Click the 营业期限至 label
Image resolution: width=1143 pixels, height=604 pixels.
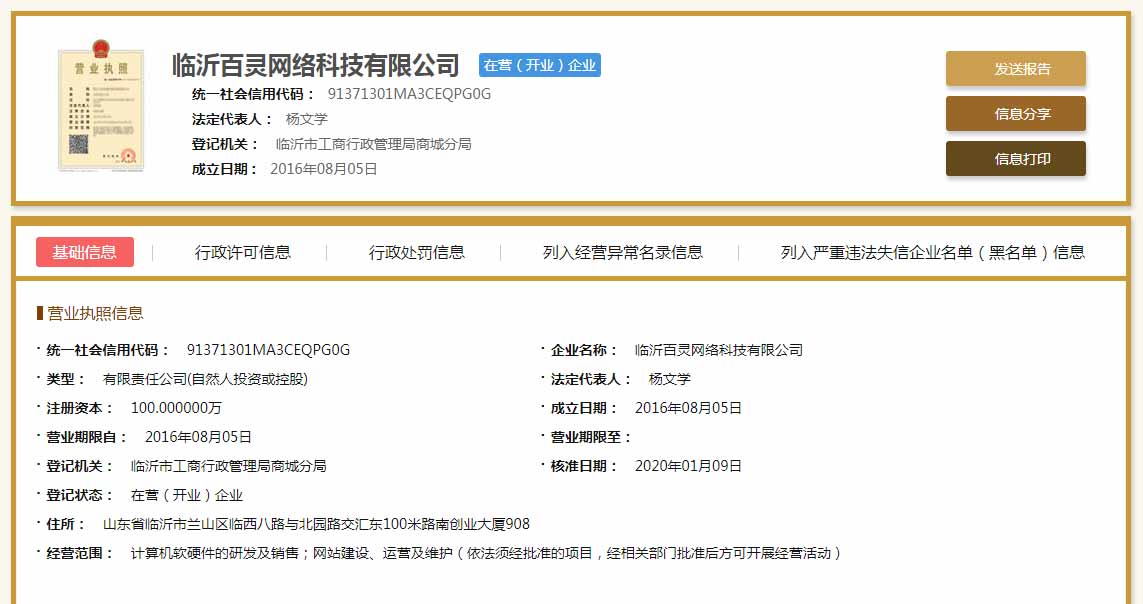590,437
